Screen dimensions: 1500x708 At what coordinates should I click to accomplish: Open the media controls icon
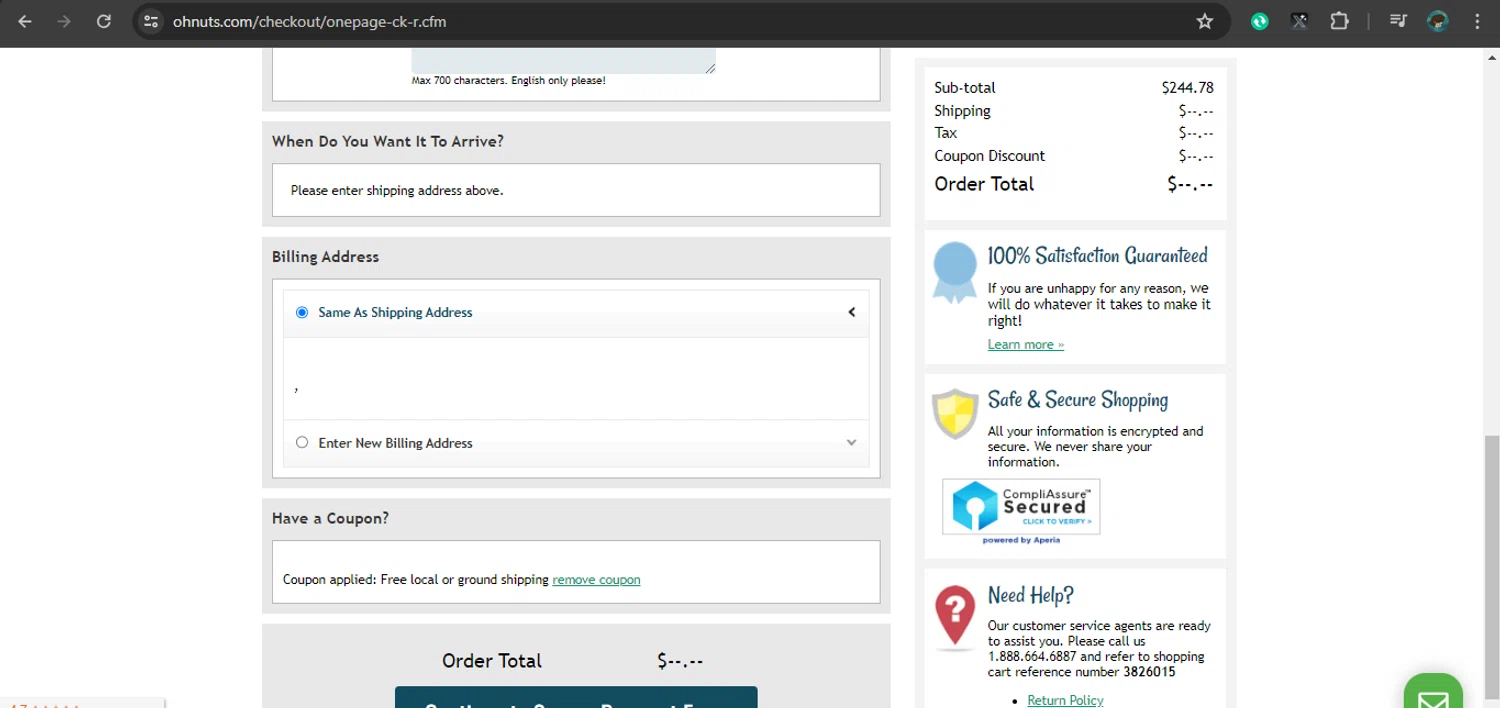(x=1398, y=21)
